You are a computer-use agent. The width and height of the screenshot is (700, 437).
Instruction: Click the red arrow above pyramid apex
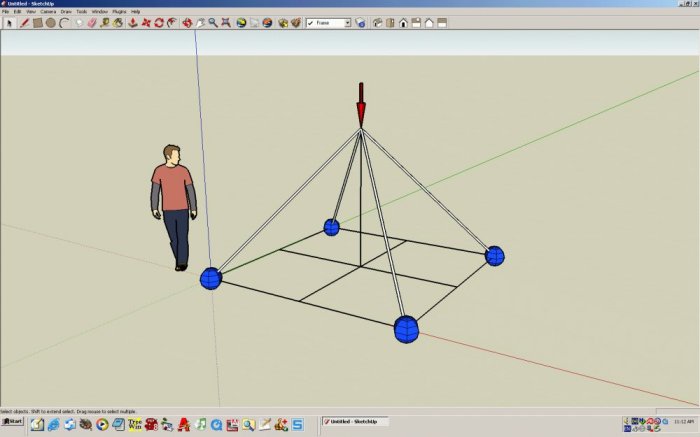pyautogui.click(x=361, y=104)
